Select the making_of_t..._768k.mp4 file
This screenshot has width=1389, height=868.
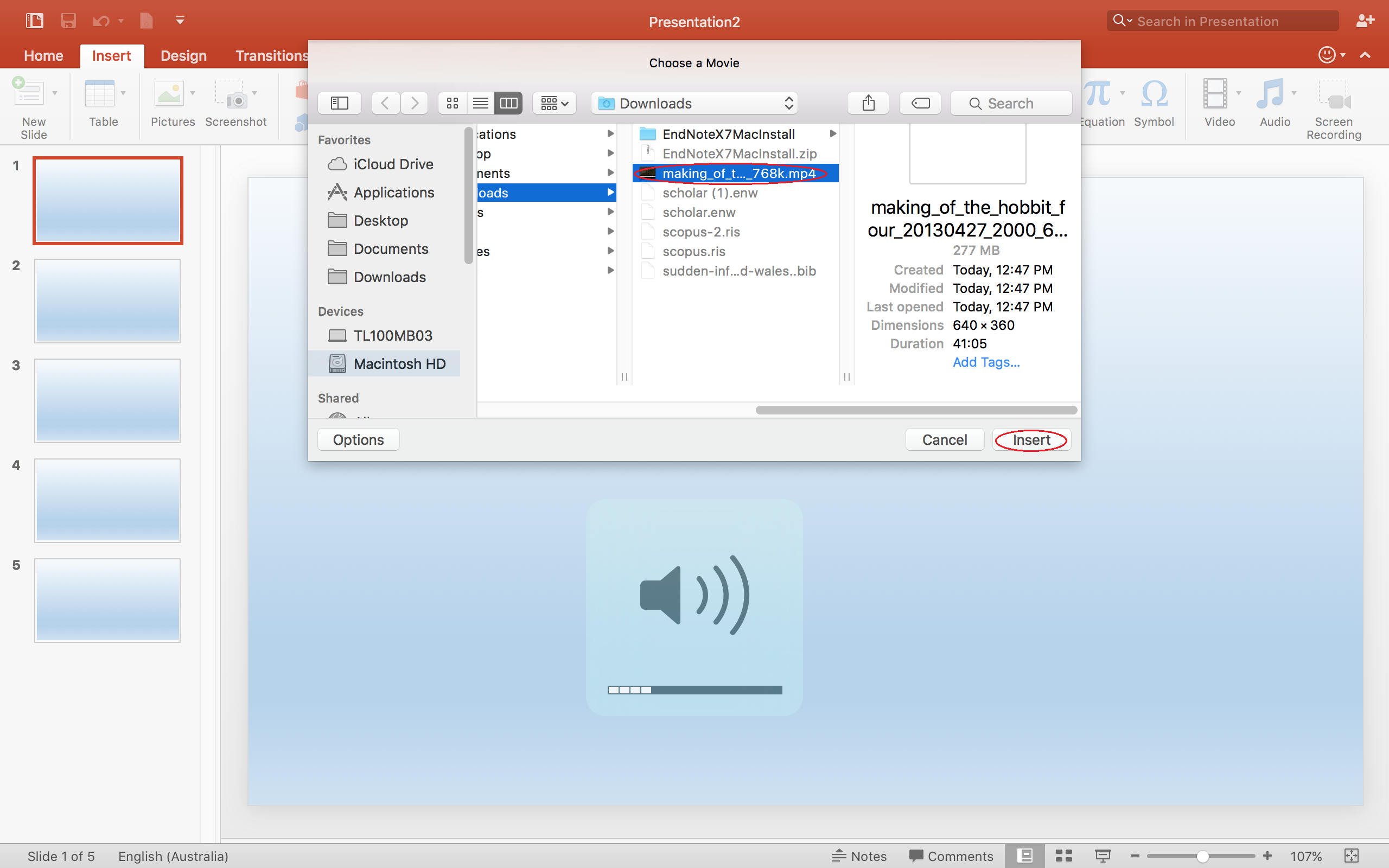tap(736, 173)
